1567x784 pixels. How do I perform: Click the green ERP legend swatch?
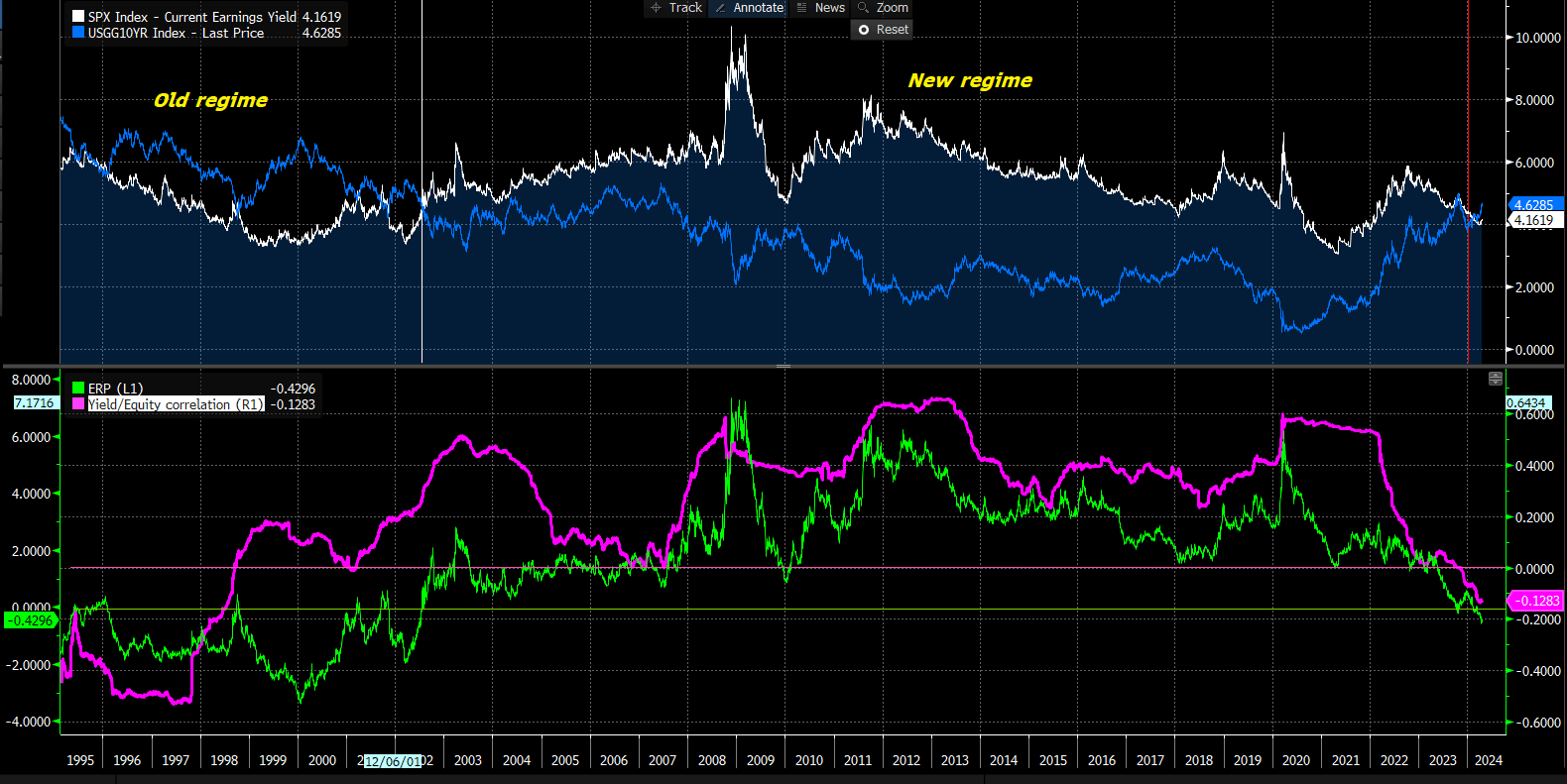78,389
